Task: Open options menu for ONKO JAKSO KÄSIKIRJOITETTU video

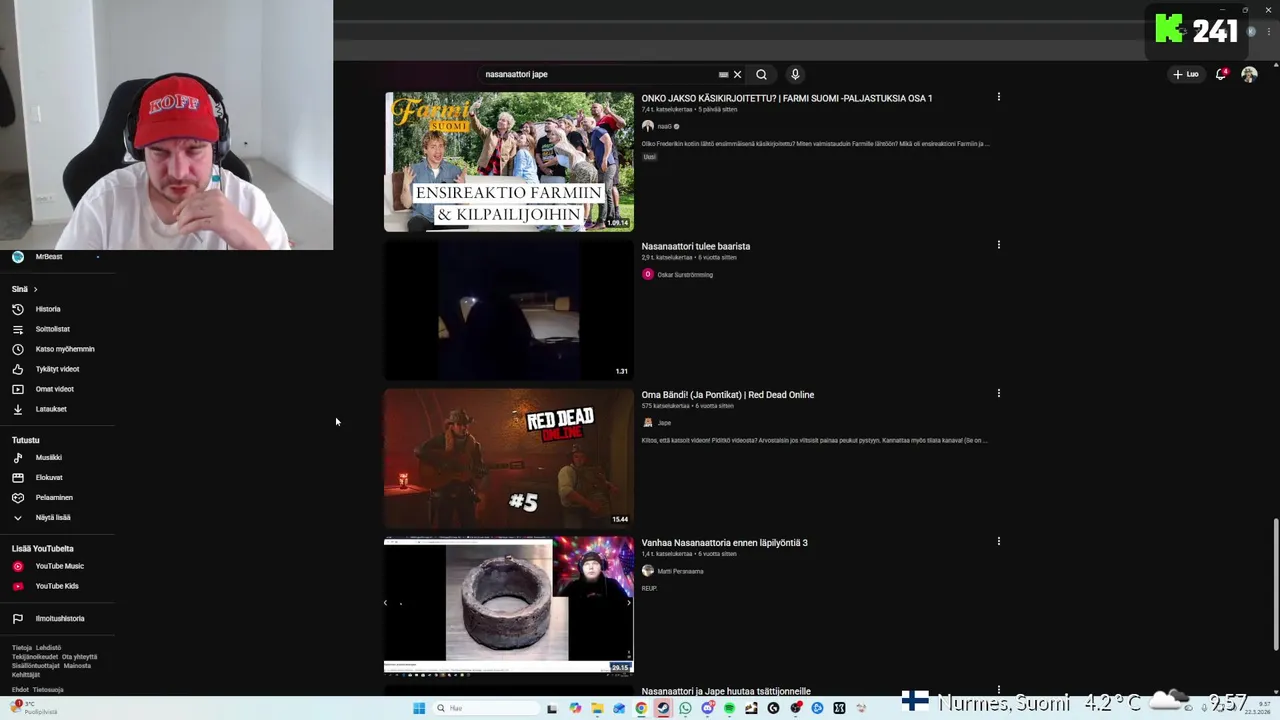Action: click(x=998, y=97)
